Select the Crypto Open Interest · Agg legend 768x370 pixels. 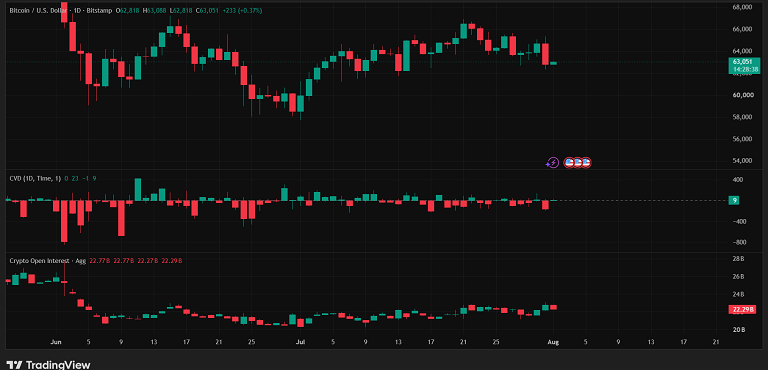point(48,261)
